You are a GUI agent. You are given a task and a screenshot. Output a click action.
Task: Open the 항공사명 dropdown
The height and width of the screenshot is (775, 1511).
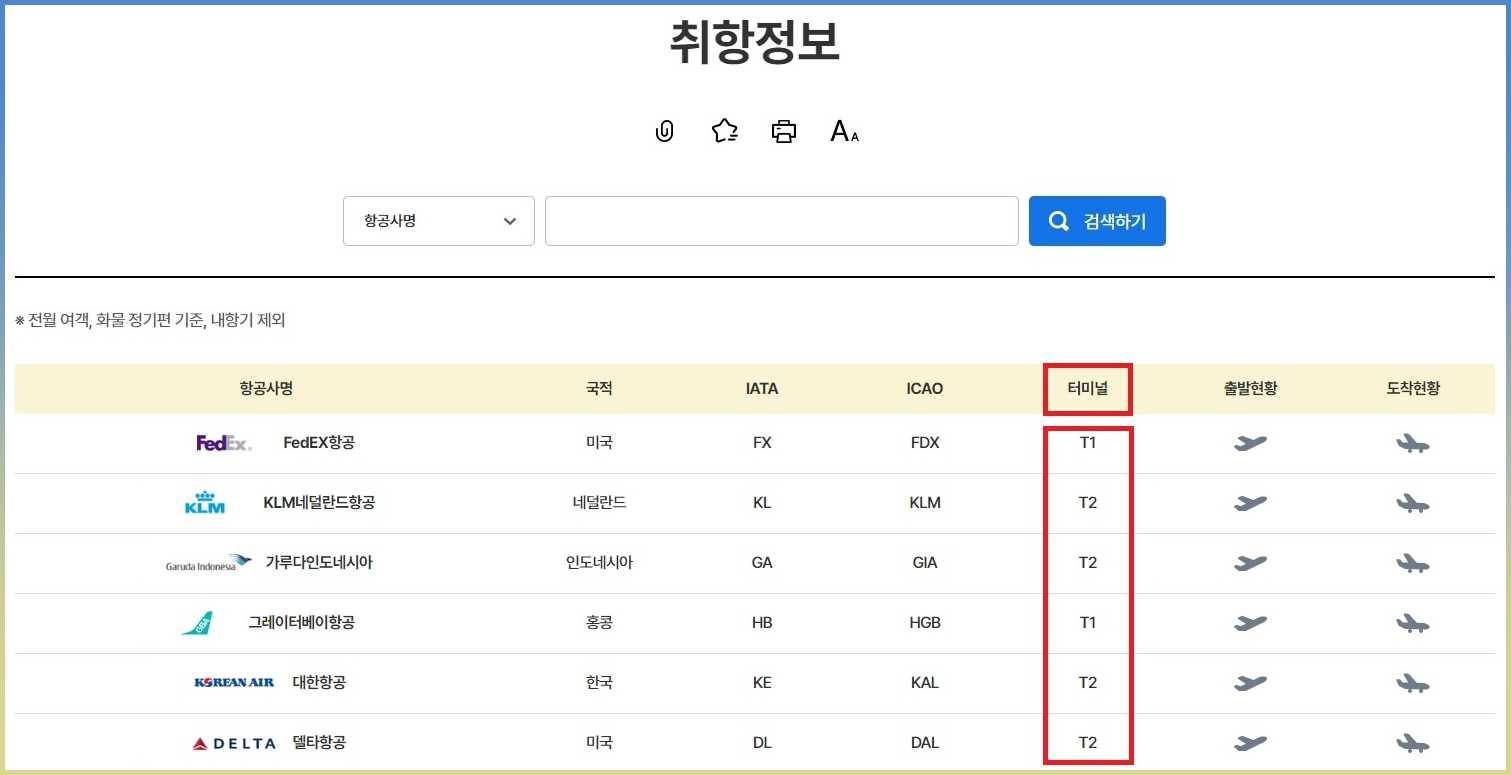pos(437,221)
